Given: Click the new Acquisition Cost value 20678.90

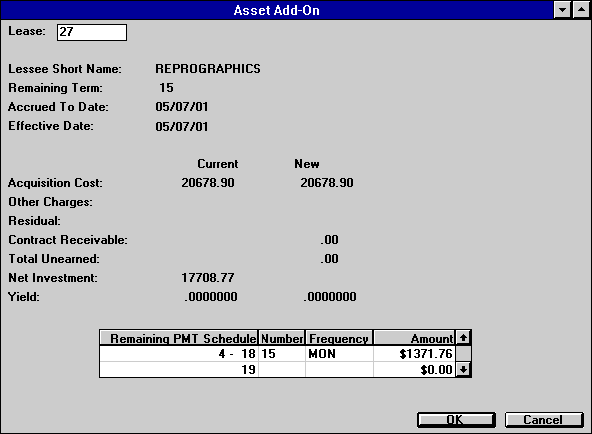Looking at the screenshot, I should click(327, 183).
